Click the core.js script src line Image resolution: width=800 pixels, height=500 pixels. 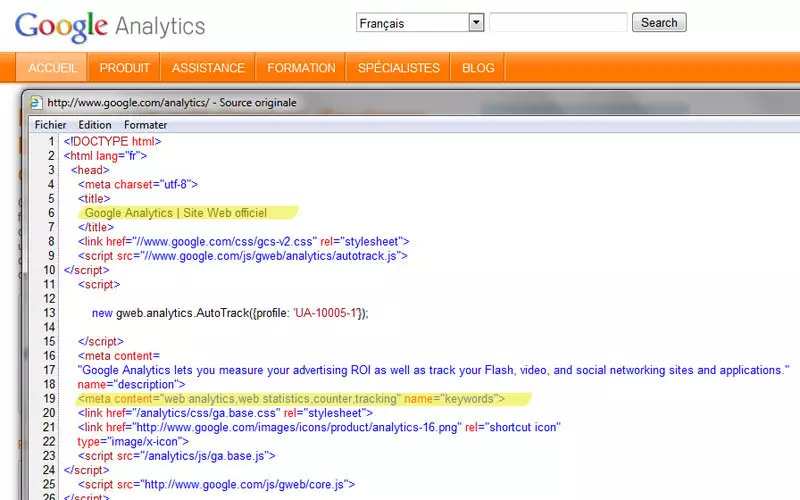(x=216, y=484)
